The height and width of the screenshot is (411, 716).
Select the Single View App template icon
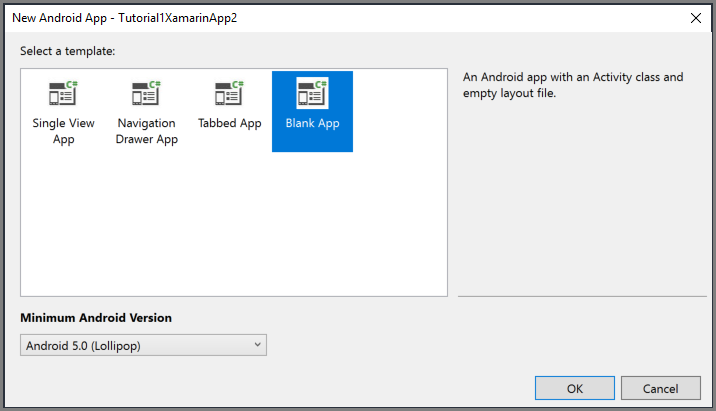(63, 93)
